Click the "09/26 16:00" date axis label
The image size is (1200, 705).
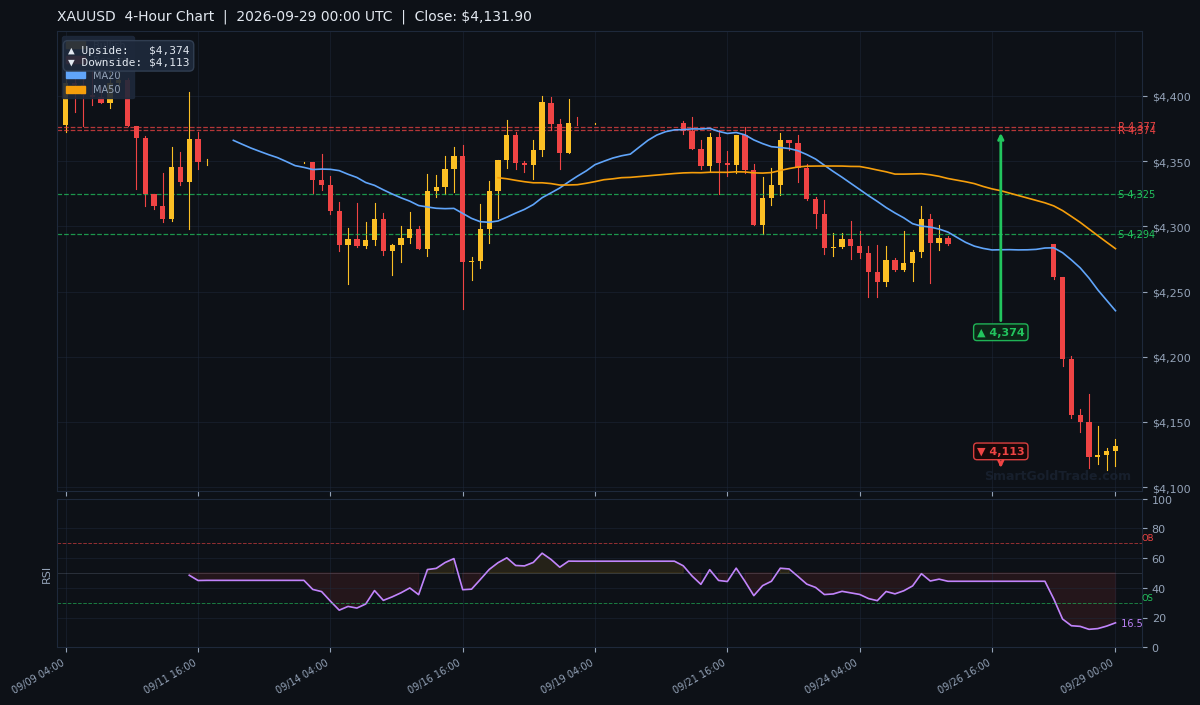pyautogui.click(x=966, y=676)
